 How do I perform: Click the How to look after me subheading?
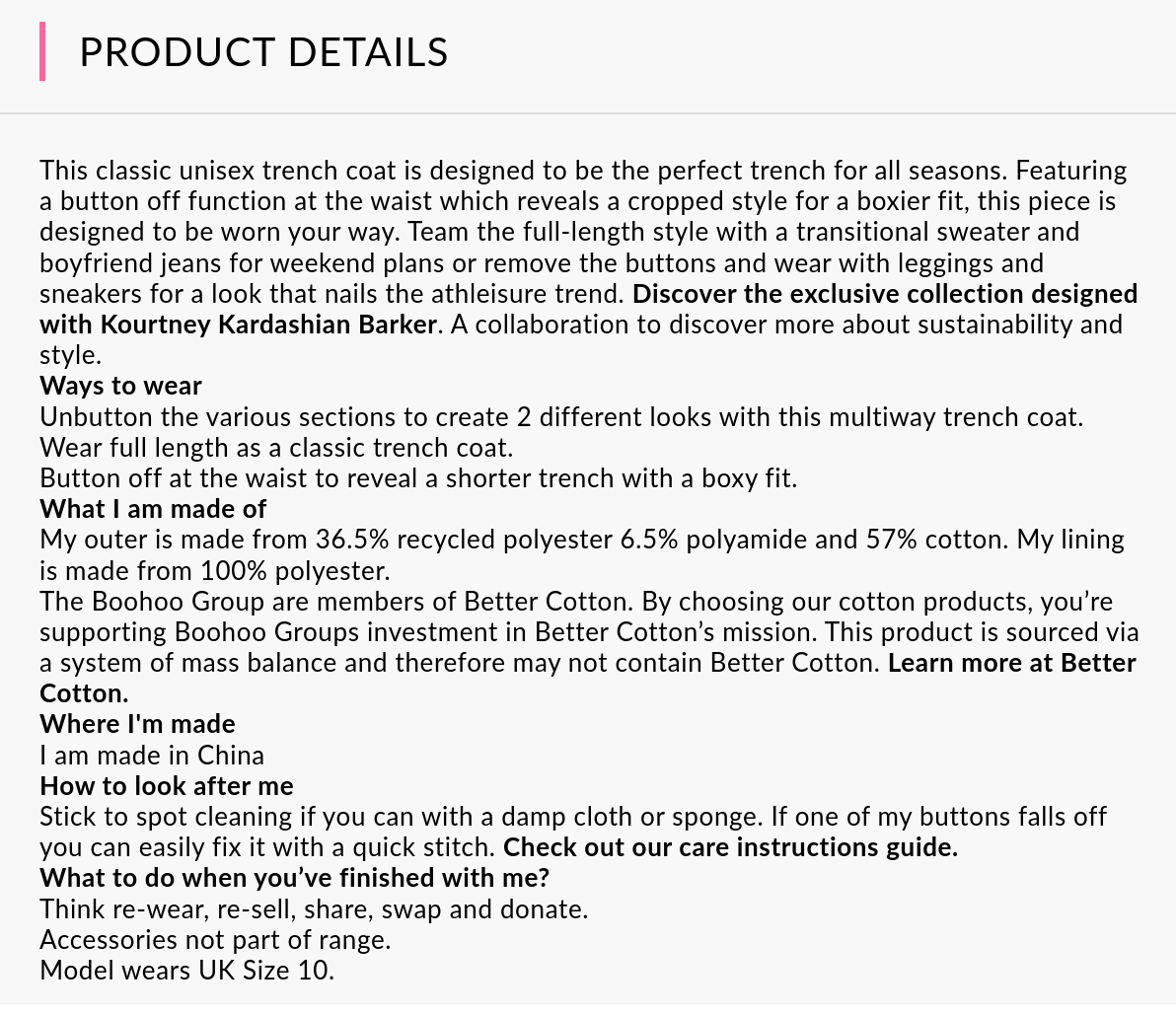pyautogui.click(x=167, y=786)
